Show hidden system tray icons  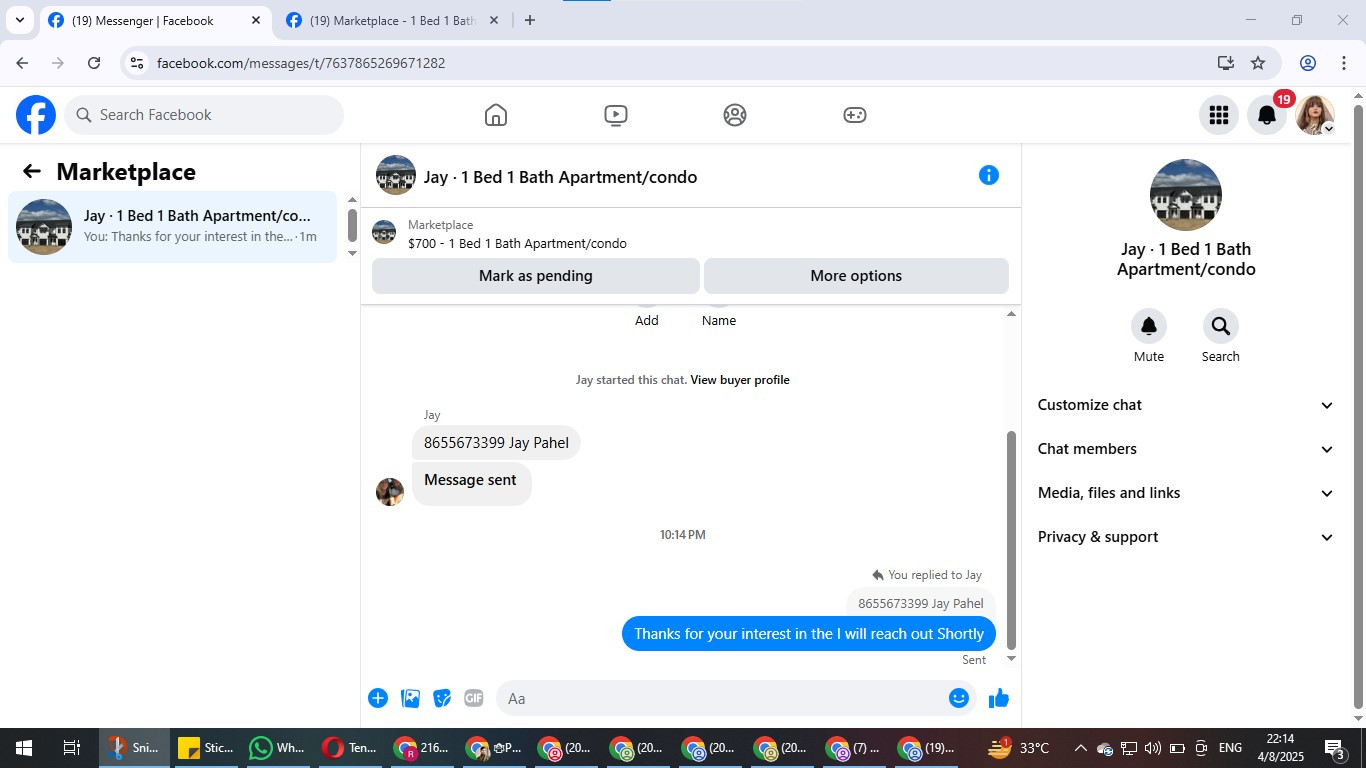coord(1080,748)
